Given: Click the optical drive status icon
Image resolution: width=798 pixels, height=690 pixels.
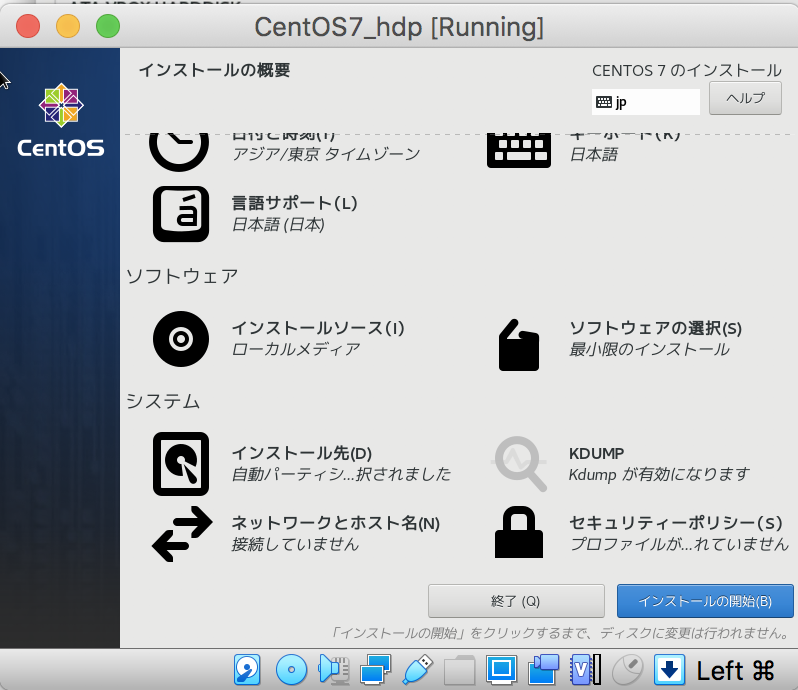Looking at the screenshot, I should 291,670.
